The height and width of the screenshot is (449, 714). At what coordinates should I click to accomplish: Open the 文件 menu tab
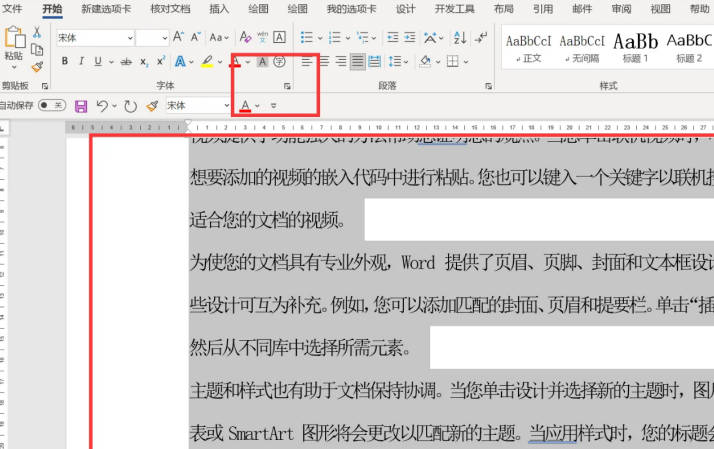(12, 8)
